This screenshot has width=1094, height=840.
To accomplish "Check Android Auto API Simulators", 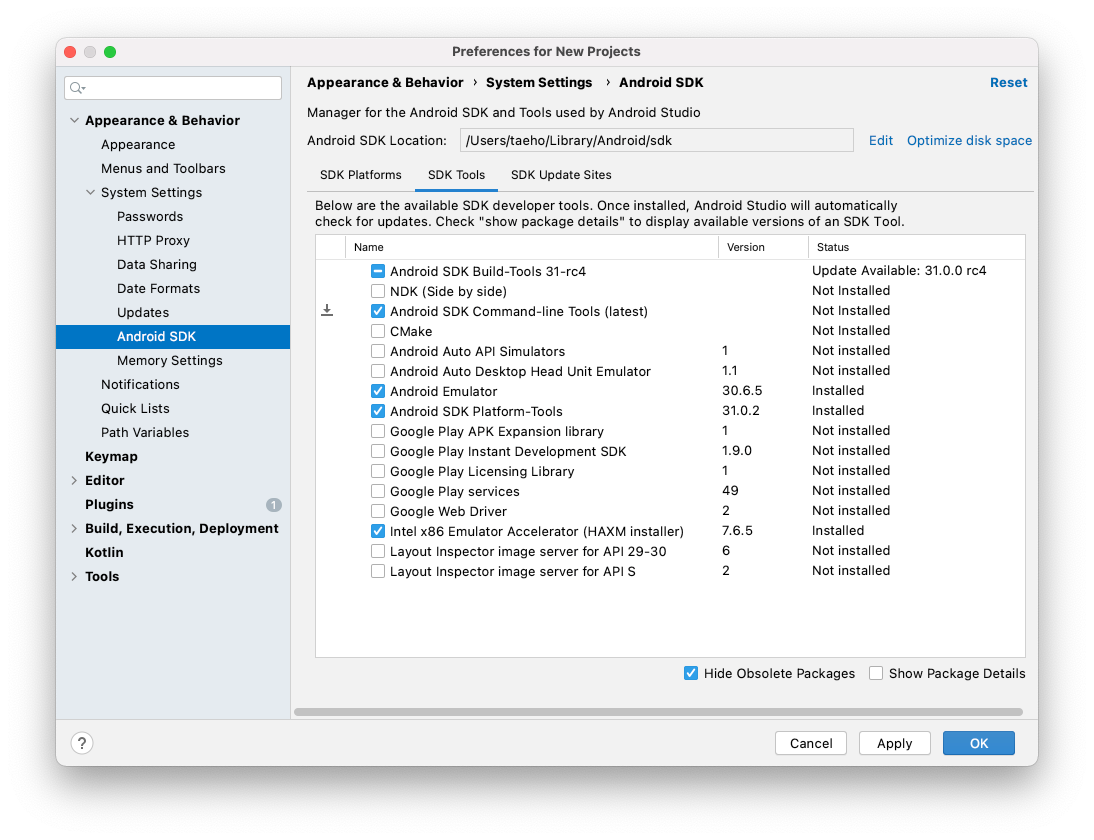I will [377, 351].
